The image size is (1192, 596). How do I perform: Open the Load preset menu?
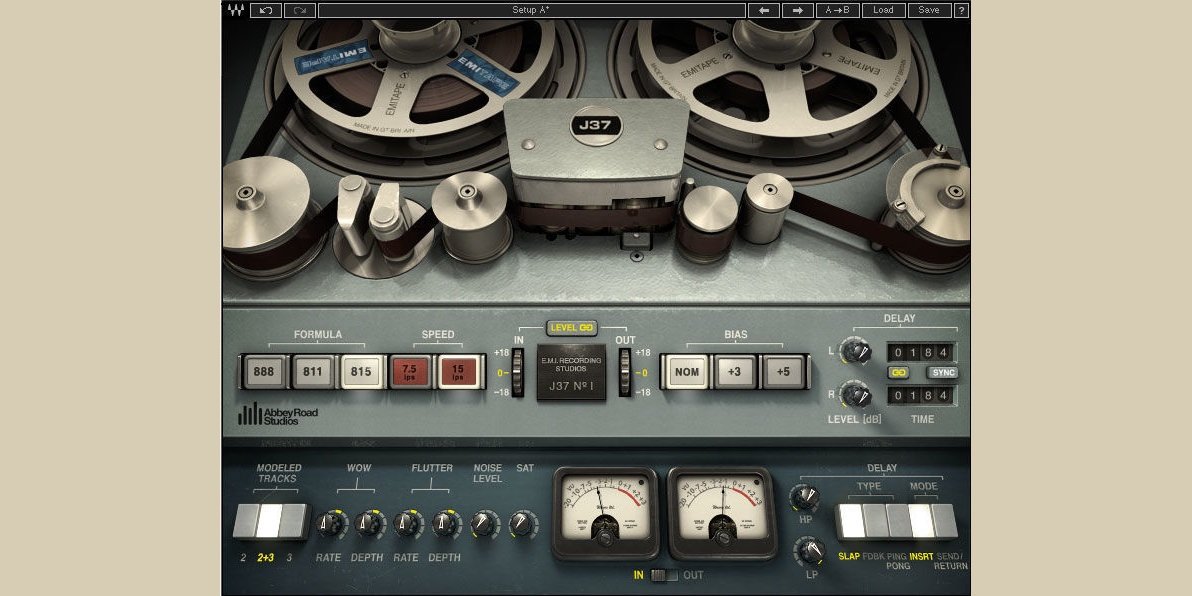(883, 10)
